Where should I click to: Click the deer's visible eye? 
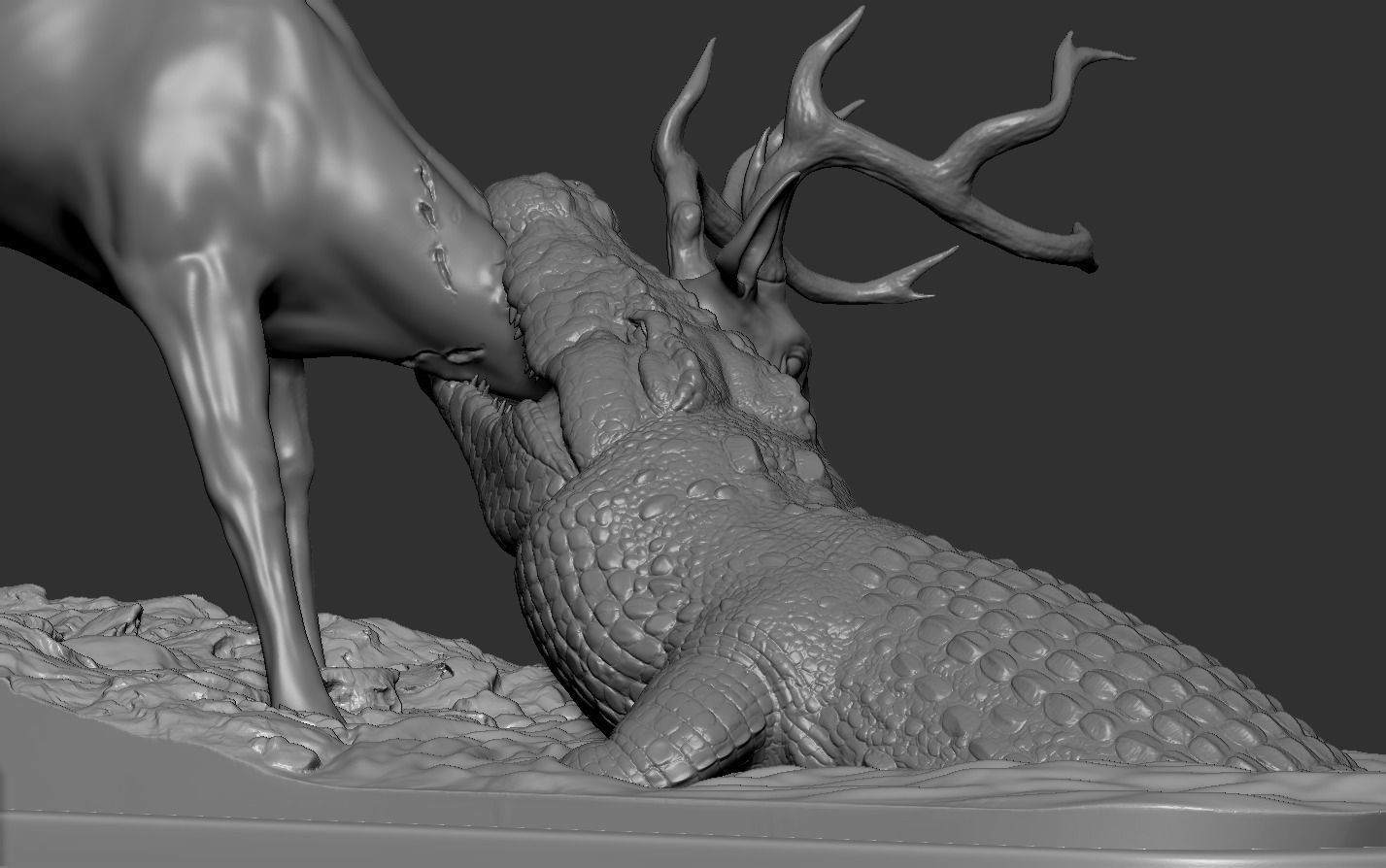point(795,364)
